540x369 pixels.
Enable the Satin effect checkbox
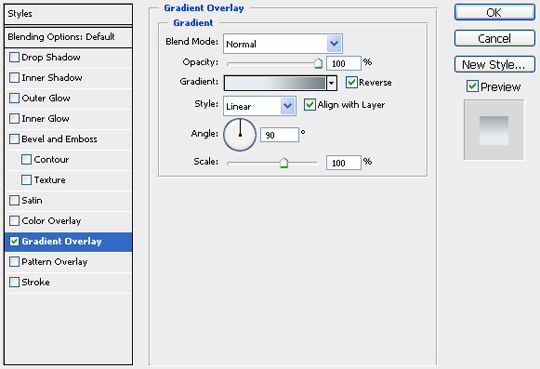pyautogui.click(x=14, y=200)
